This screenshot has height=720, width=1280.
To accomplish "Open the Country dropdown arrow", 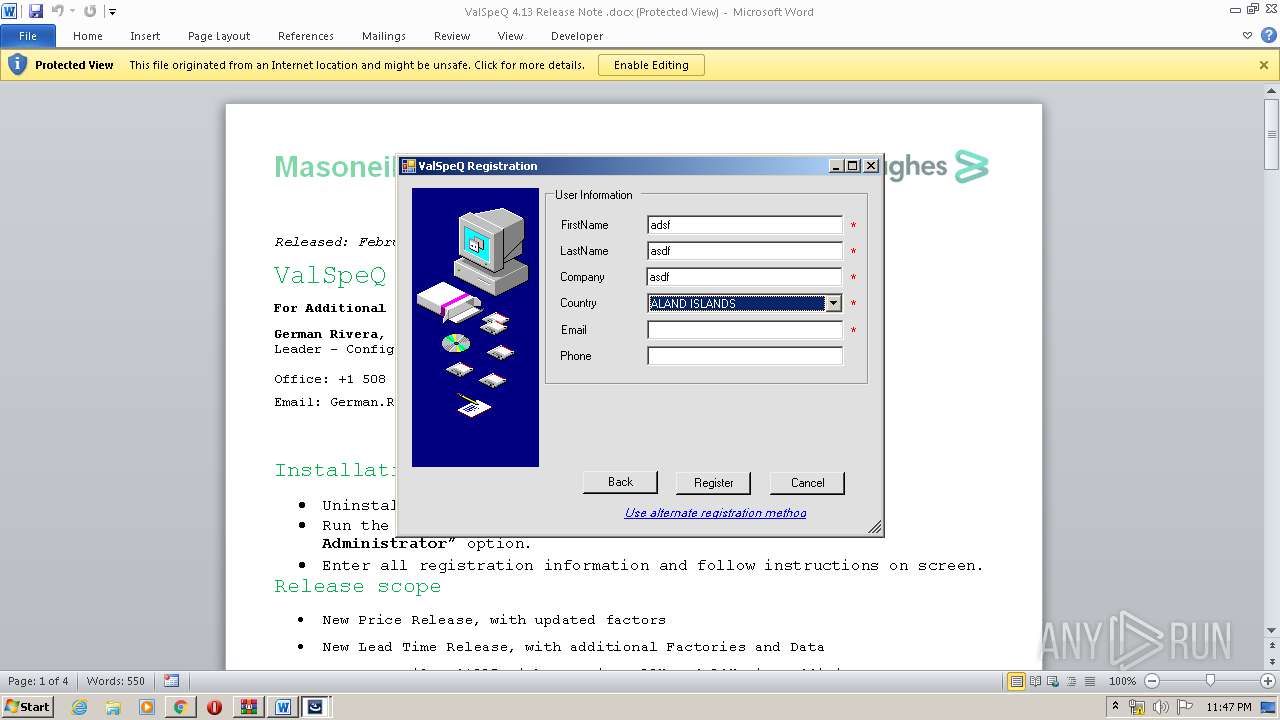I will click(x=833, y=303).
